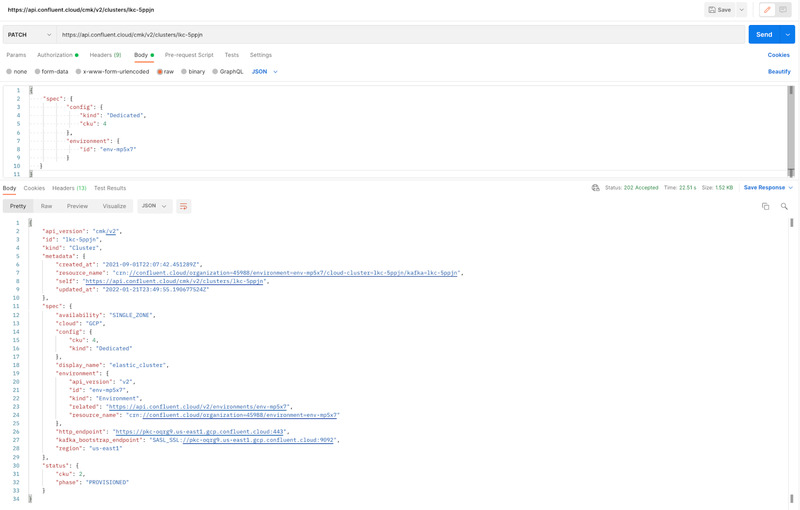
Task: Open the JSON body format dropdown
Action: (x=264, y=72)
